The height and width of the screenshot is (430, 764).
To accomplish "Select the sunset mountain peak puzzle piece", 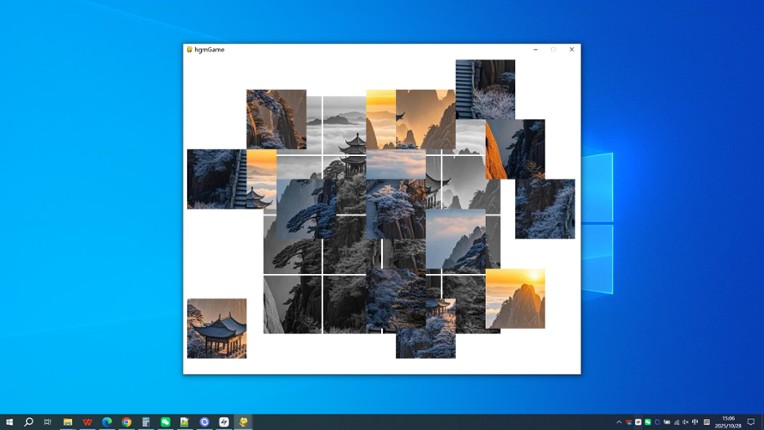I will point(515,298).
